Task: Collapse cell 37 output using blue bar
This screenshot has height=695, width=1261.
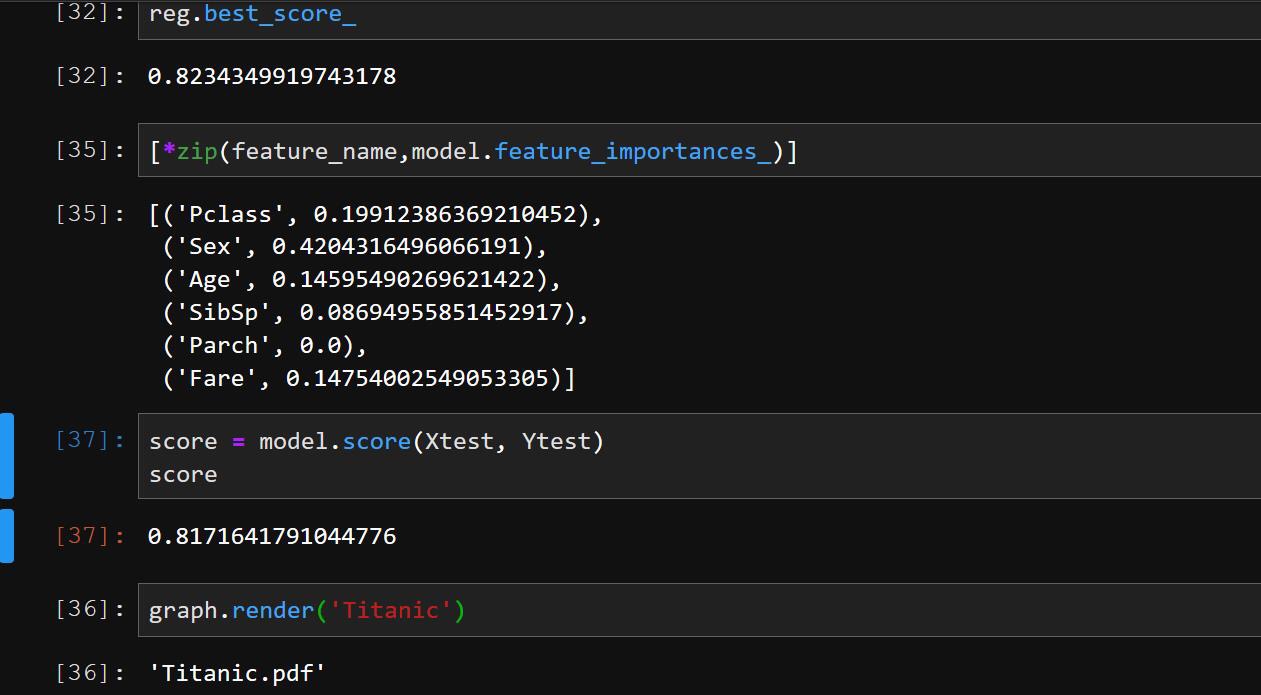Action: [x=7, y=536]
